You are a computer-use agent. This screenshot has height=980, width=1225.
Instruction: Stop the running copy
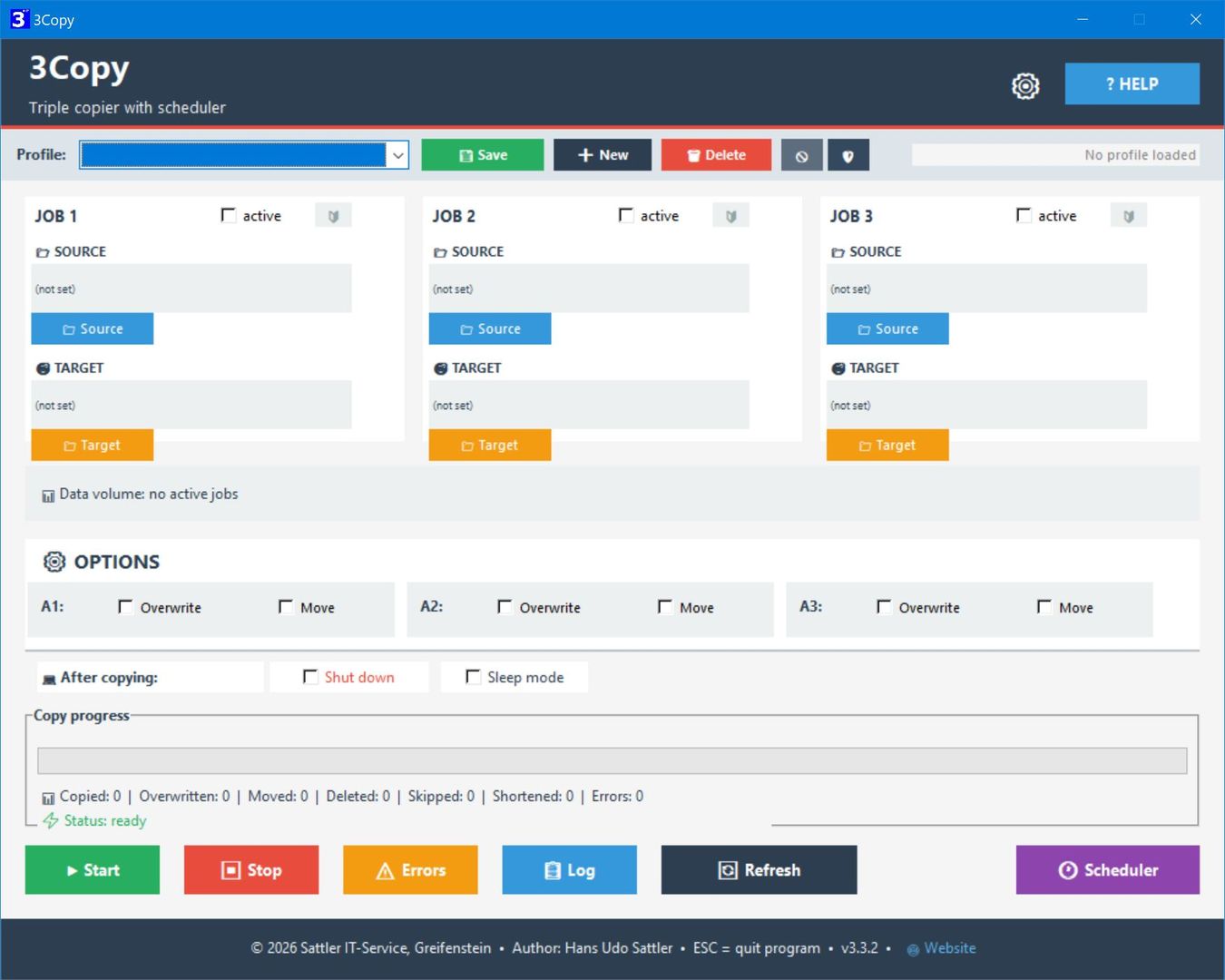pos(251,870)
